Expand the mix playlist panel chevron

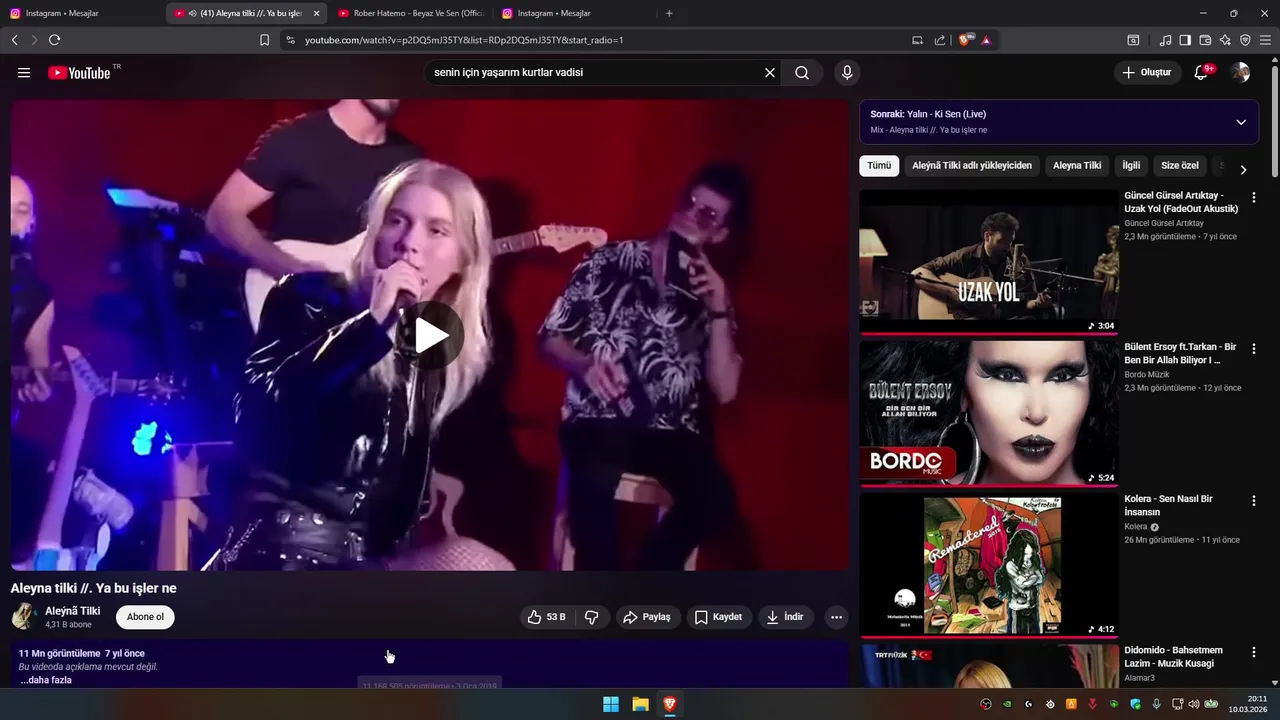[x=1241, y=122]
